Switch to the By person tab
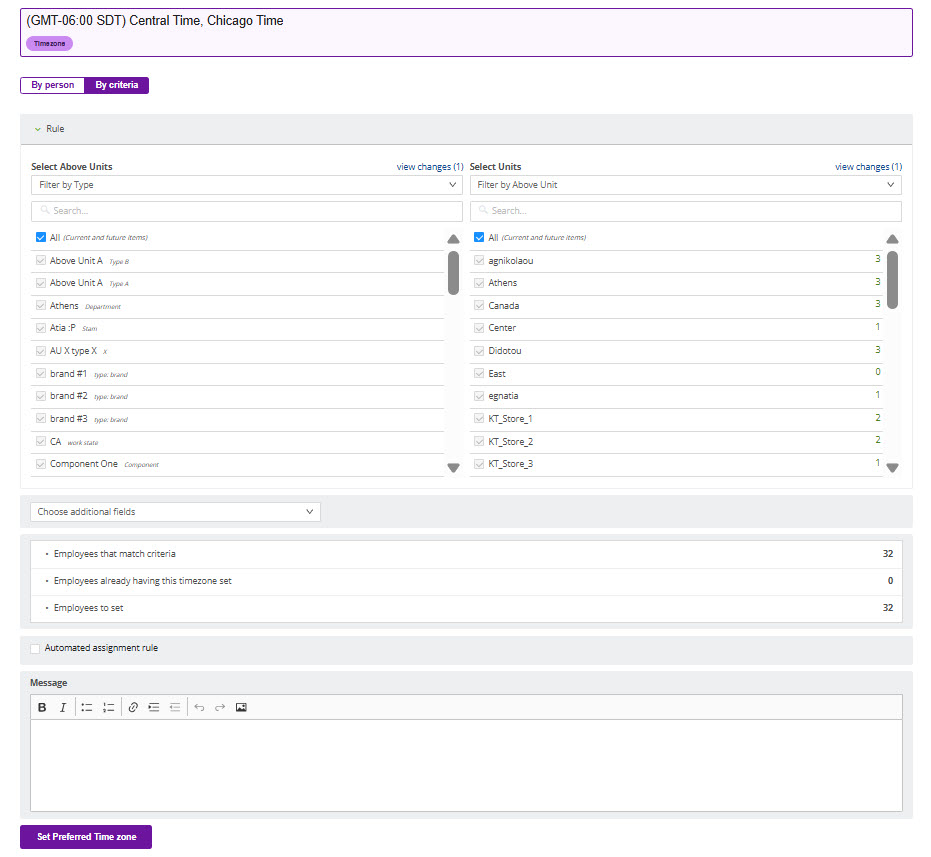Image resolution: width=931 pixels, height=857 pixels. (x=52, y=85)
